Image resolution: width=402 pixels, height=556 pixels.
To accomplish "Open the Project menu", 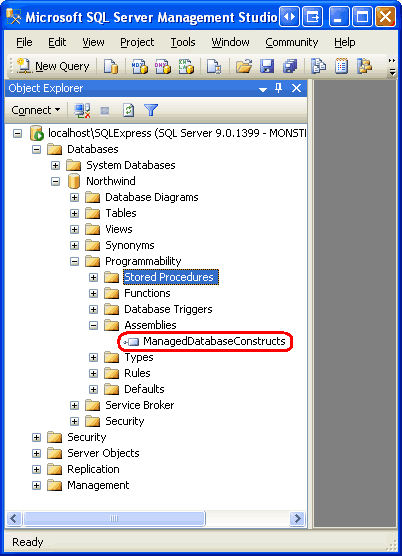I will 137,42.
